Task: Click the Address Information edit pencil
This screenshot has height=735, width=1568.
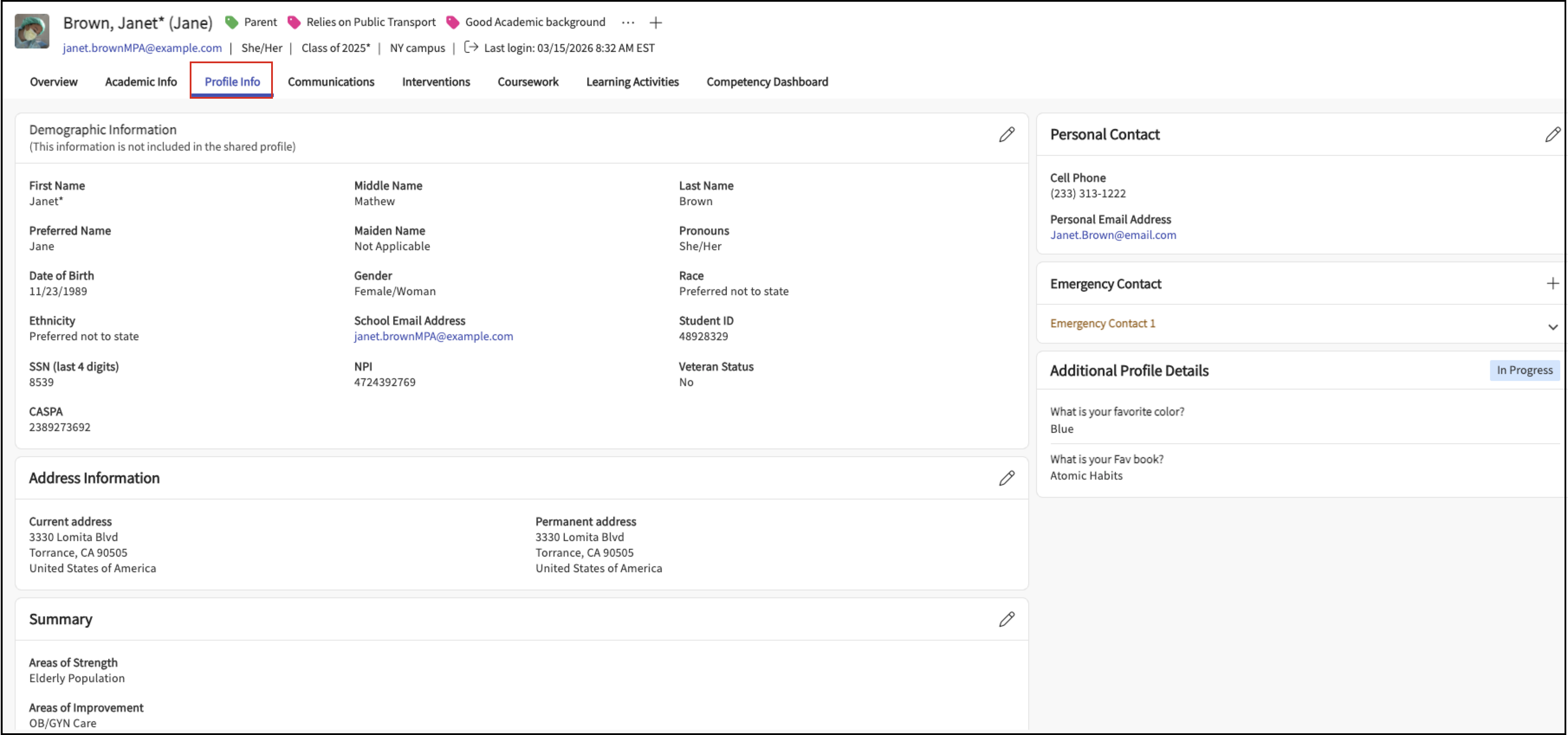Action: tap(1006, 478)
